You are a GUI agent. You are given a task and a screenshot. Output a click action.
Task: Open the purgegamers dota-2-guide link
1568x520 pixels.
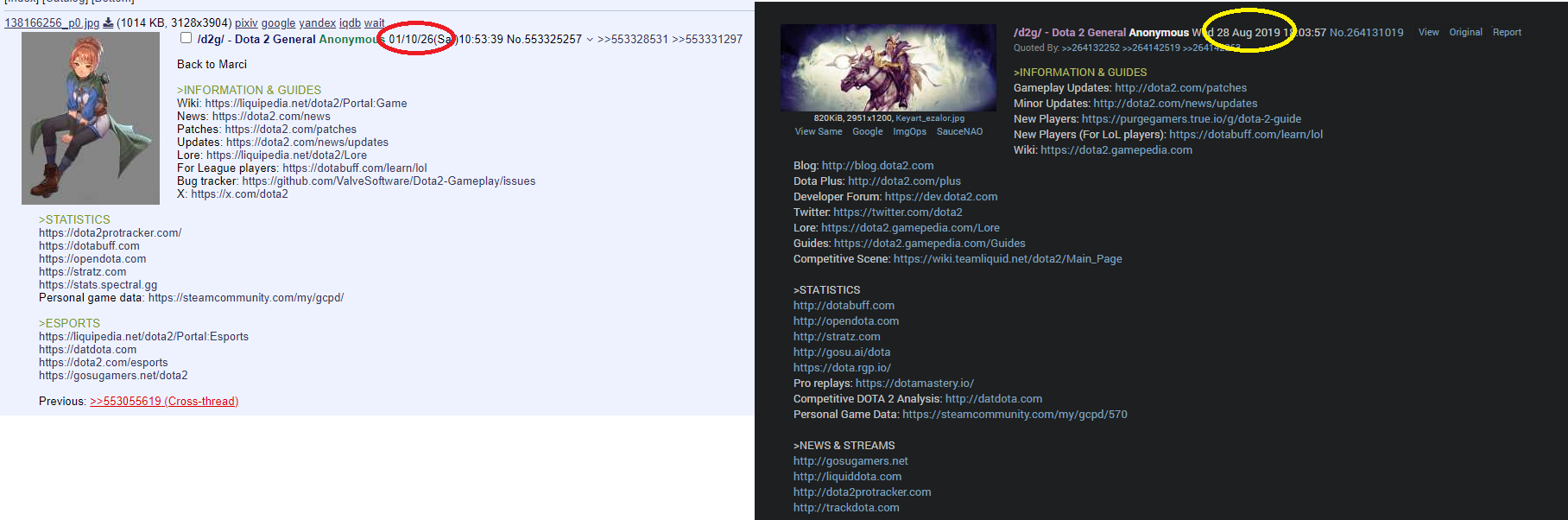tap(1192, 118)
